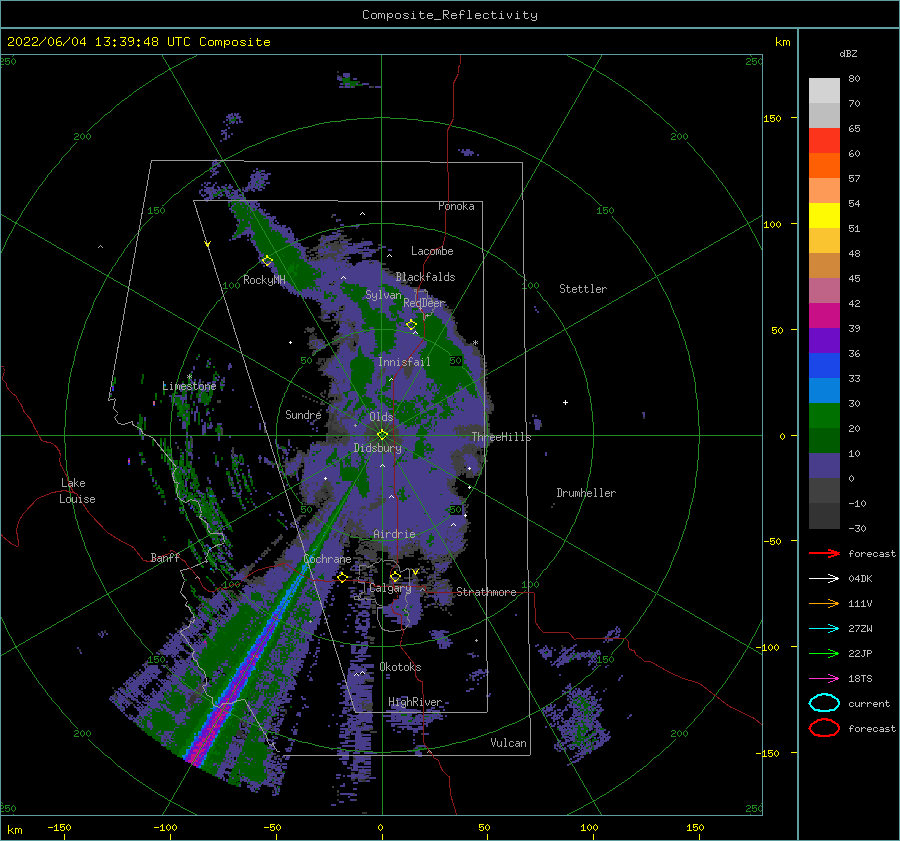Select the 39 dBZ magenta color swatch
Image resolution: width=900 pixels, height=841 pixels.
click(x=824, y=316)
